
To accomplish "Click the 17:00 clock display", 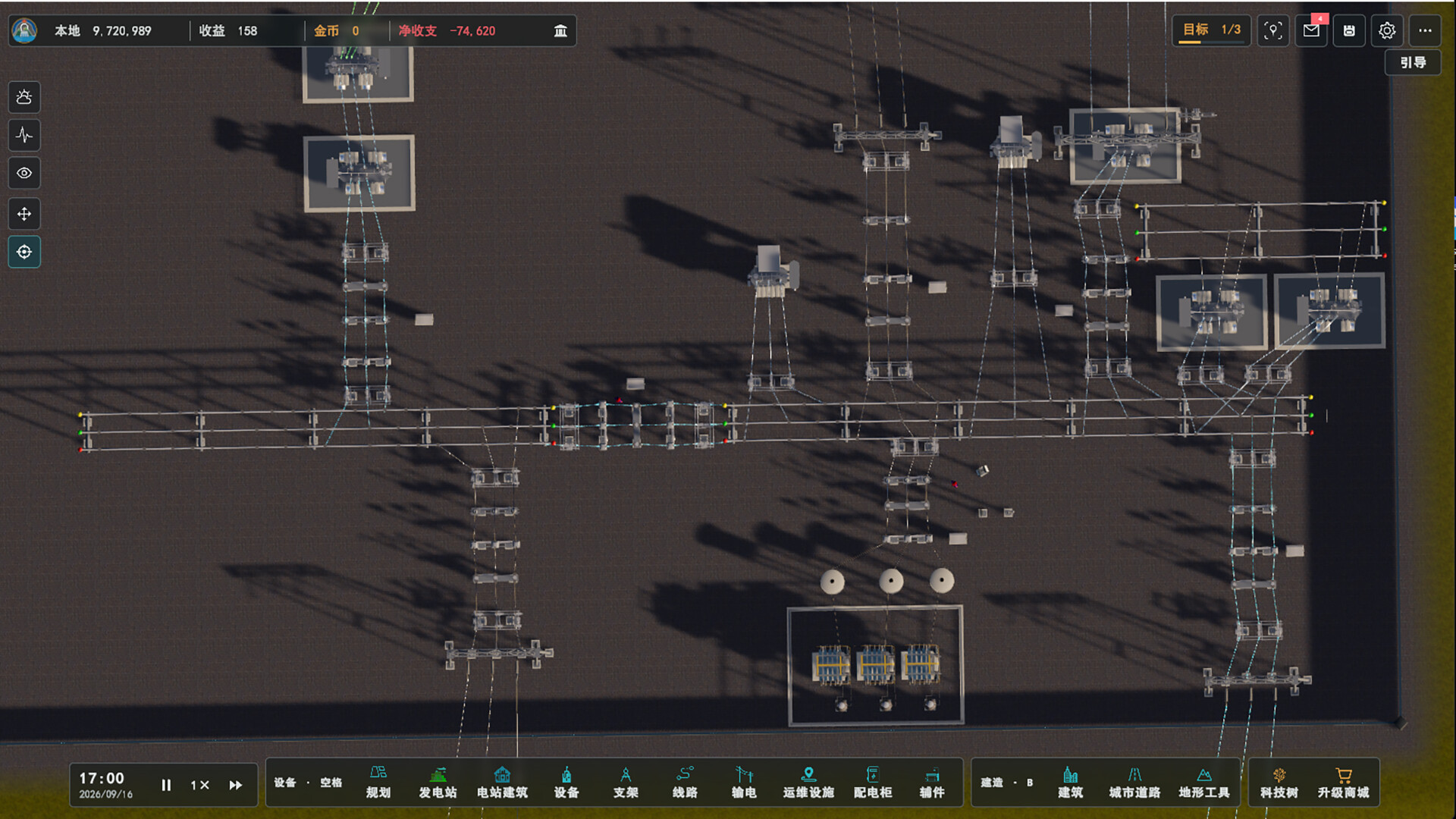I will (102, 778).
